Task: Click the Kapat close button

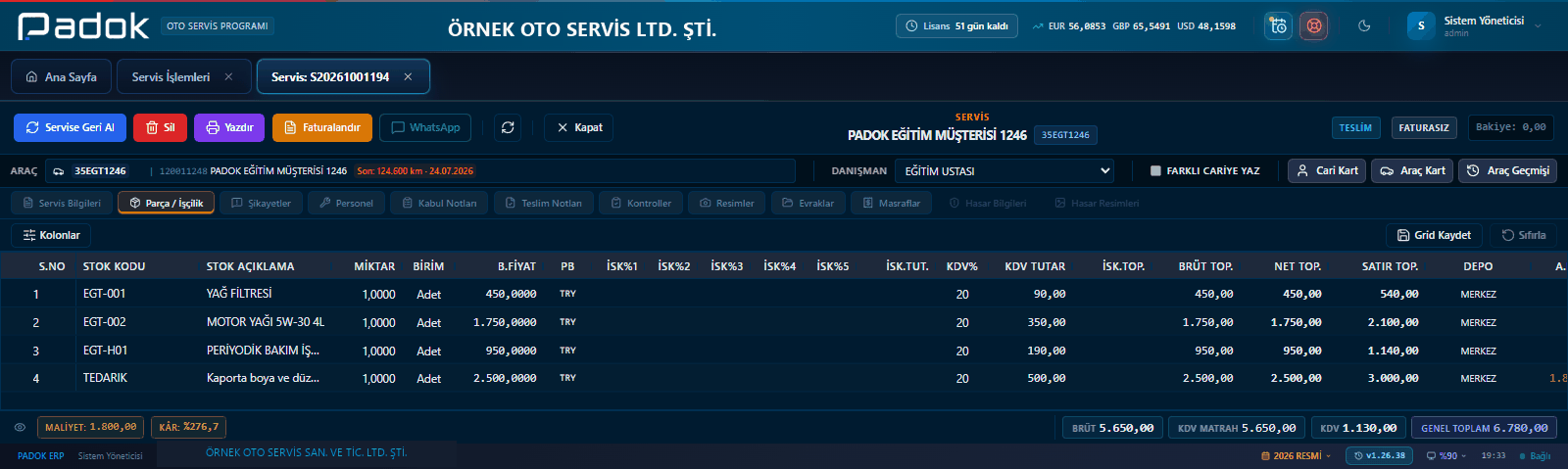Action: click(579, 127)
